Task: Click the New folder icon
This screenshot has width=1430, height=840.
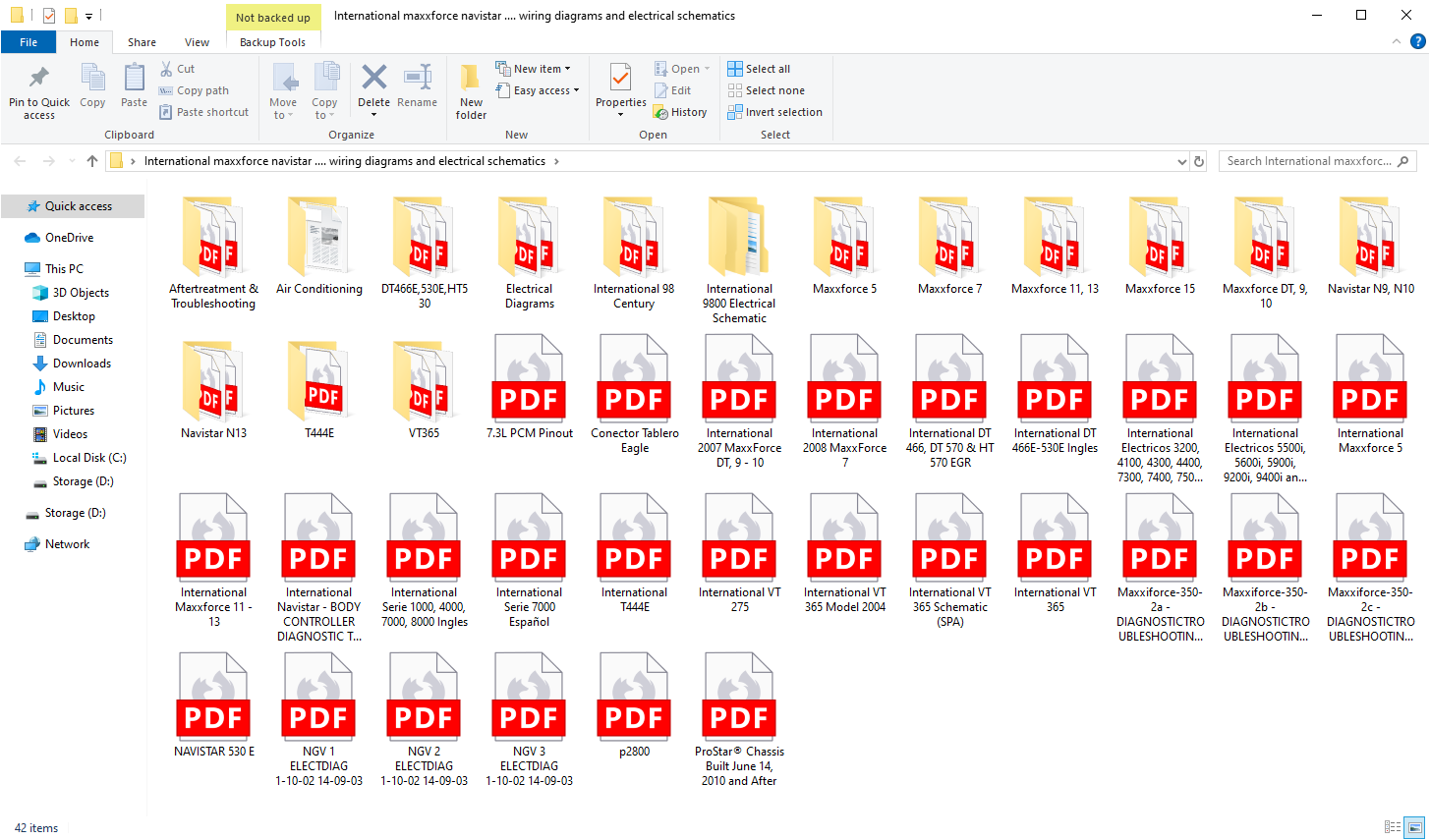Action: 471,77
